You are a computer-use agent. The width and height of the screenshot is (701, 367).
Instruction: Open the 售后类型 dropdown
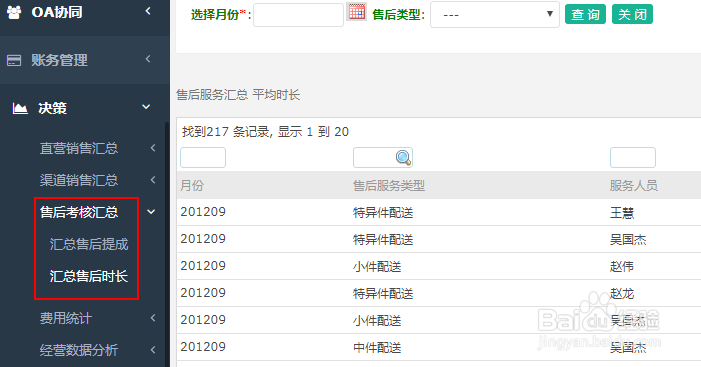click(x=495, y=14)
